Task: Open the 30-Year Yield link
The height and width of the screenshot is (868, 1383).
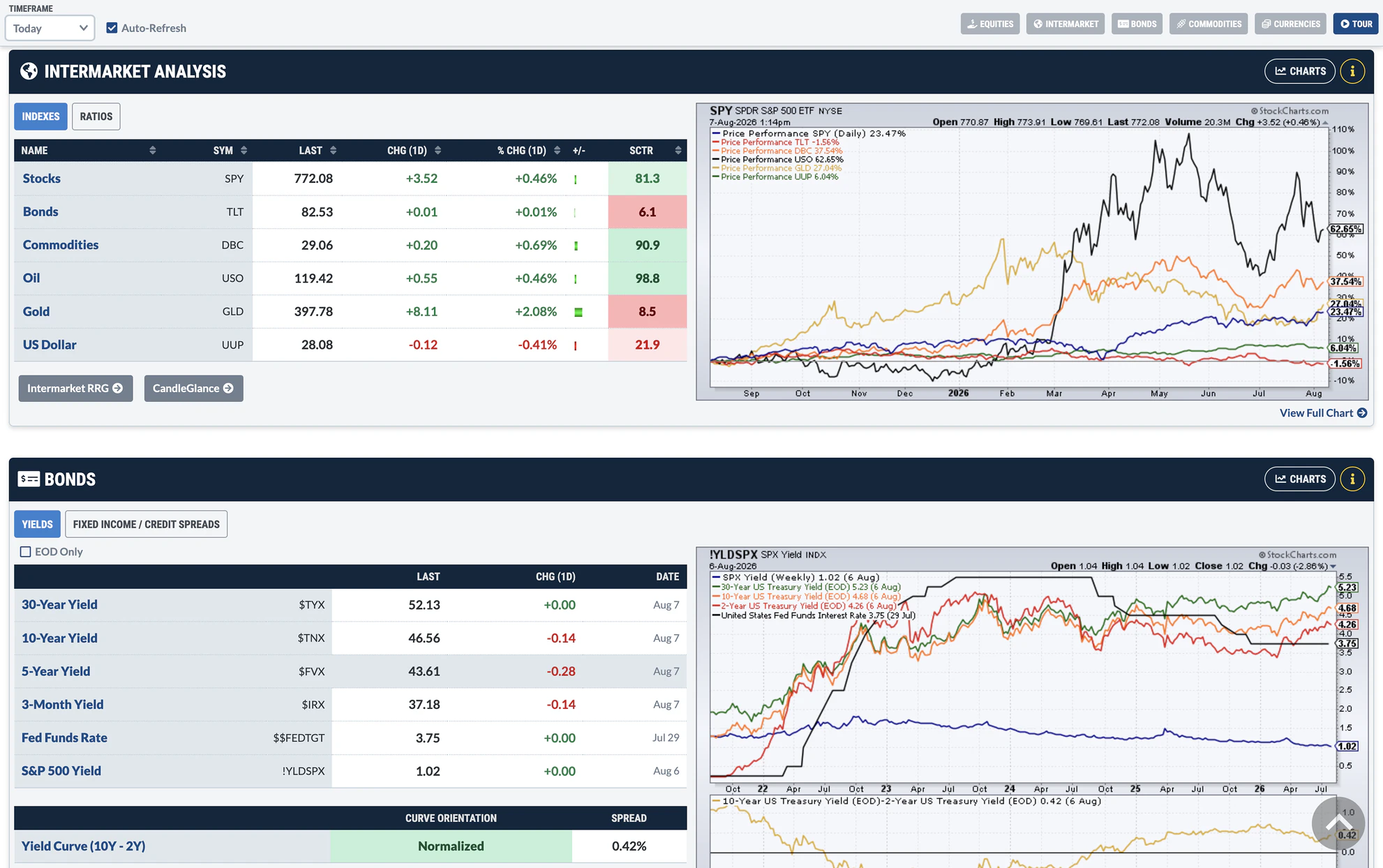Action: [59, 605]
